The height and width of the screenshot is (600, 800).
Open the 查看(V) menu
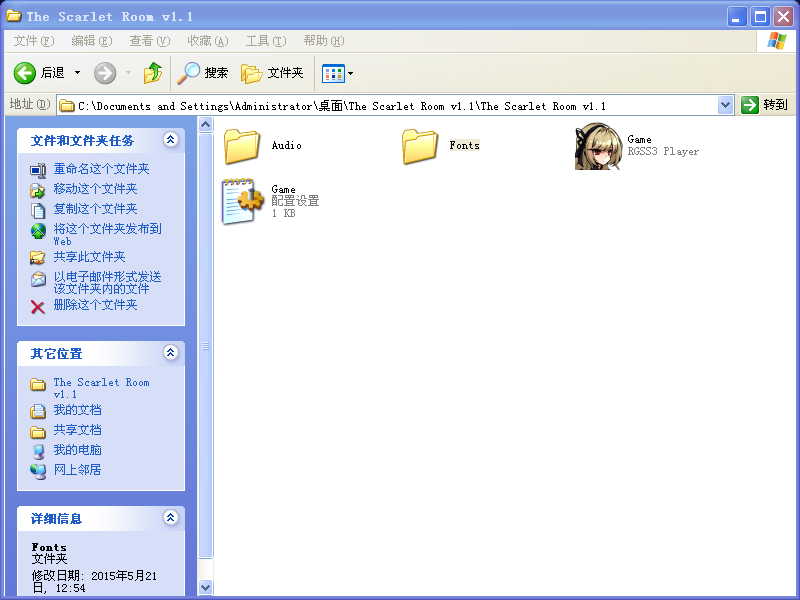[x=149, y=41]
